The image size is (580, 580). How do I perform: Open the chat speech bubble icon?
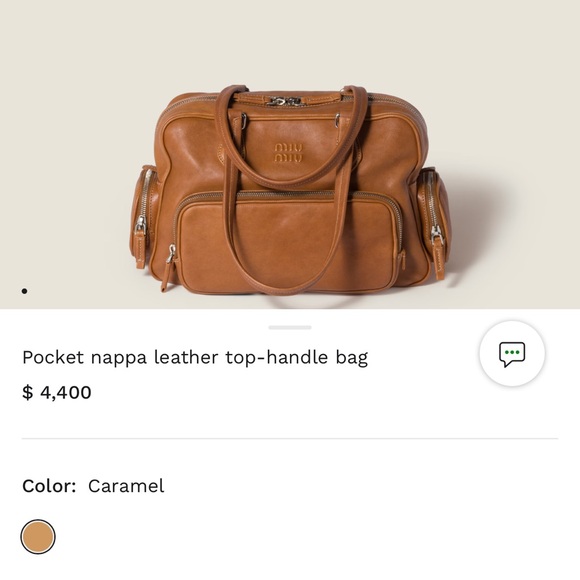tap(512, 354)
